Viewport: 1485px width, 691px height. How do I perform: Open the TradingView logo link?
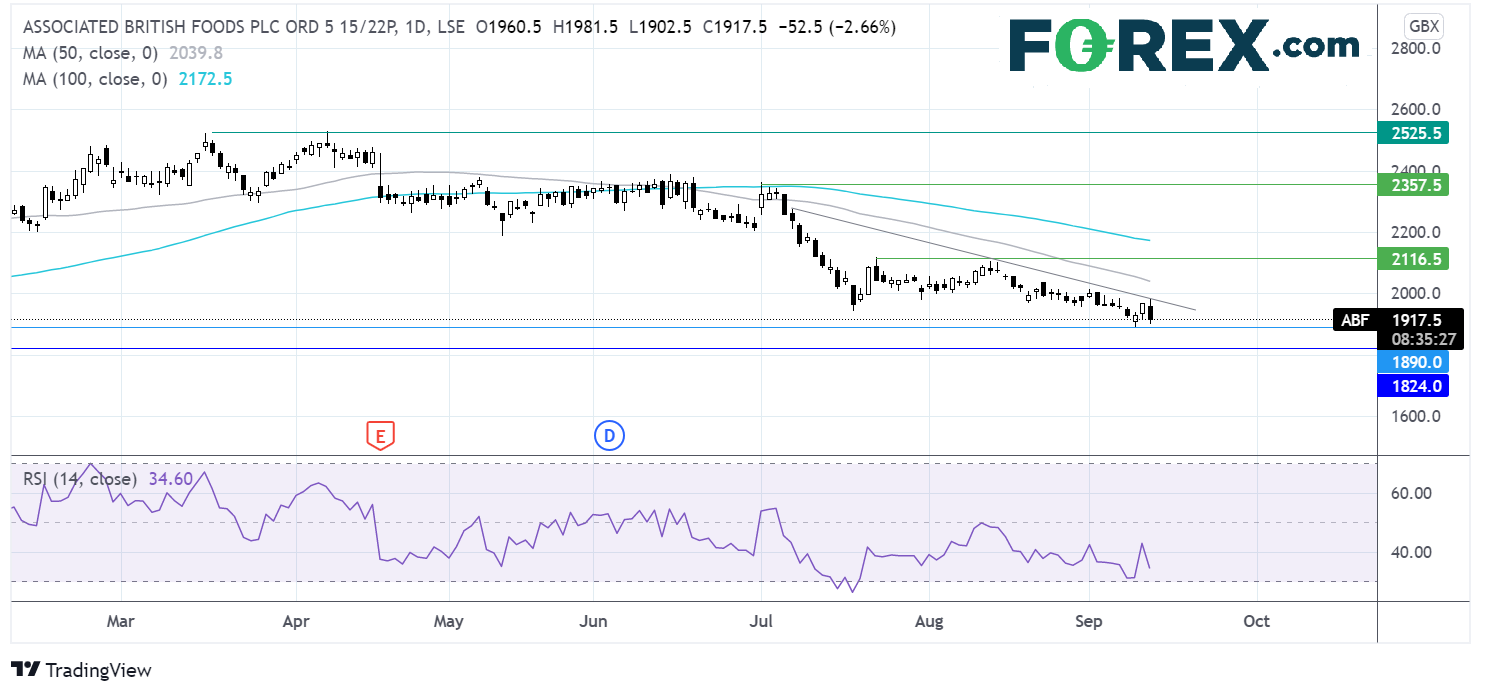tap(81, 670)
